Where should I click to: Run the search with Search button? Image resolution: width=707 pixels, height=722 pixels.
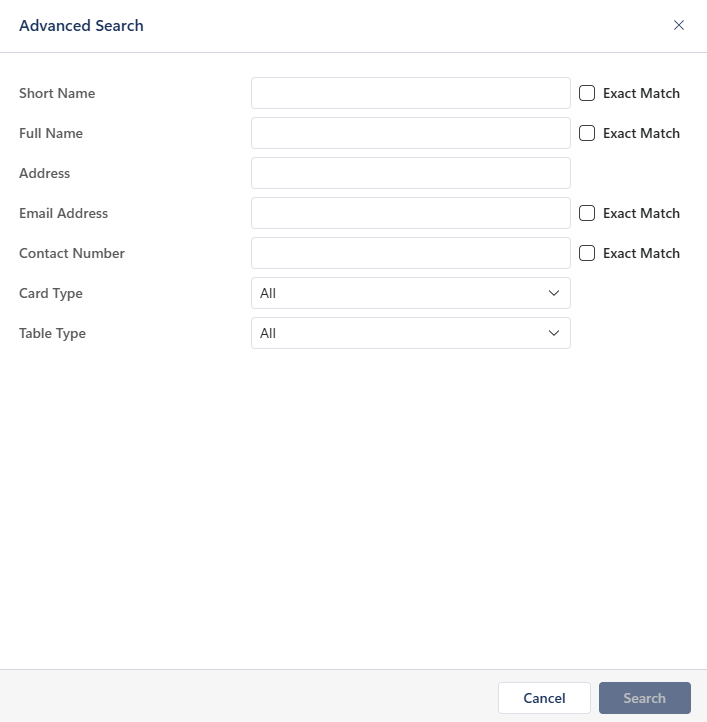coord(644,698)
